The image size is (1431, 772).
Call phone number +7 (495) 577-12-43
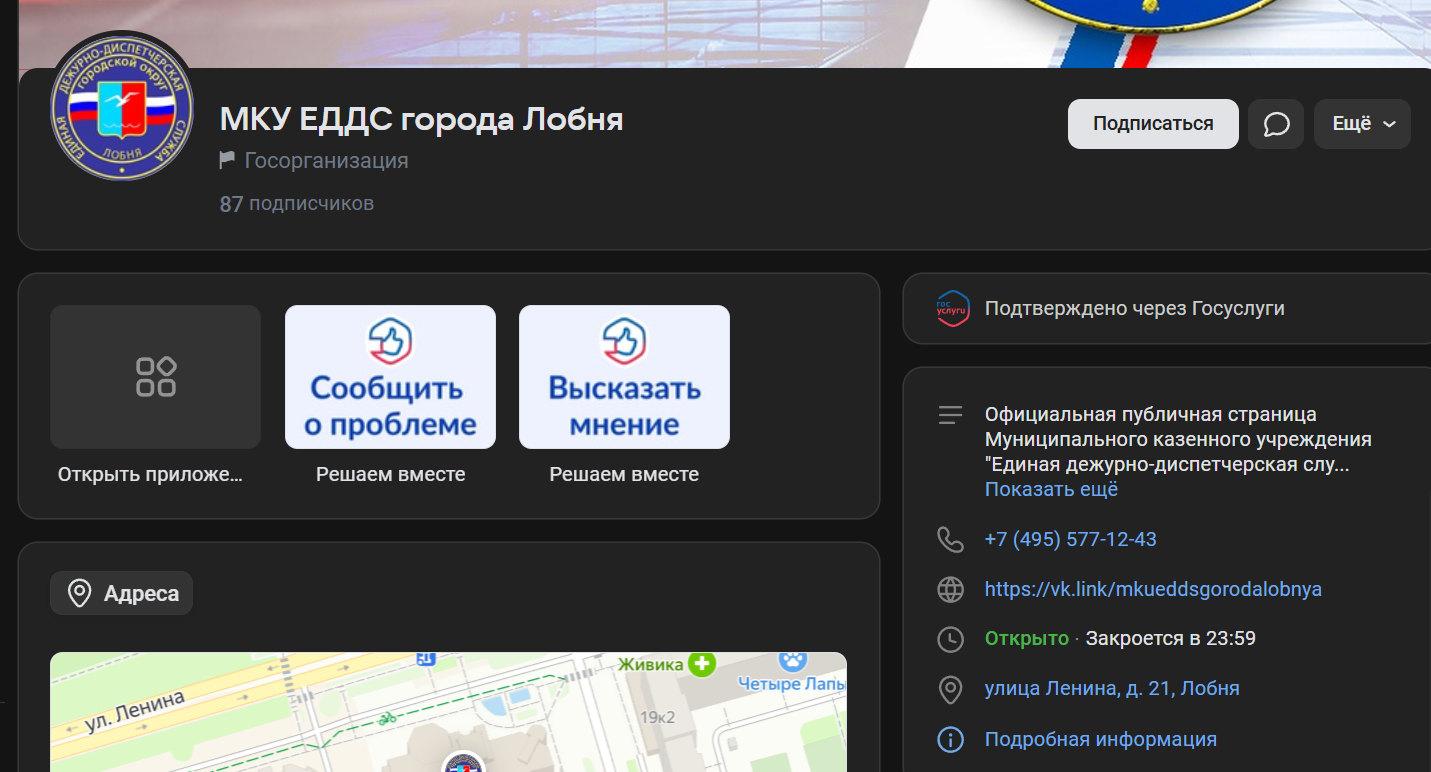coord(1071,540)
